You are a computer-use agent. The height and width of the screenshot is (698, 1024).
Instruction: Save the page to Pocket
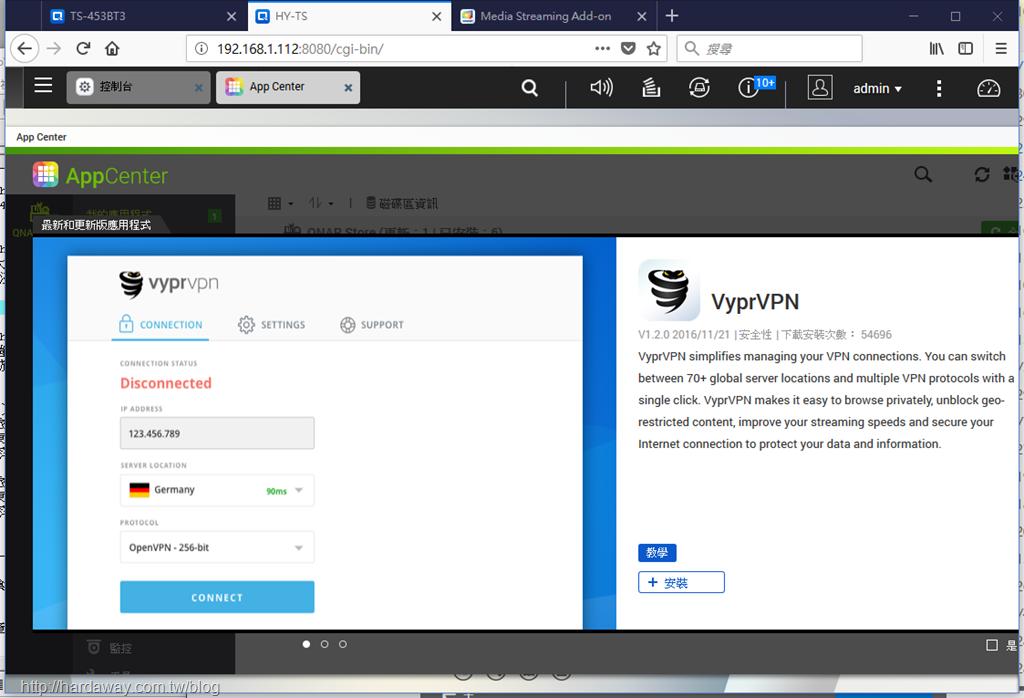tap(628, 48)
